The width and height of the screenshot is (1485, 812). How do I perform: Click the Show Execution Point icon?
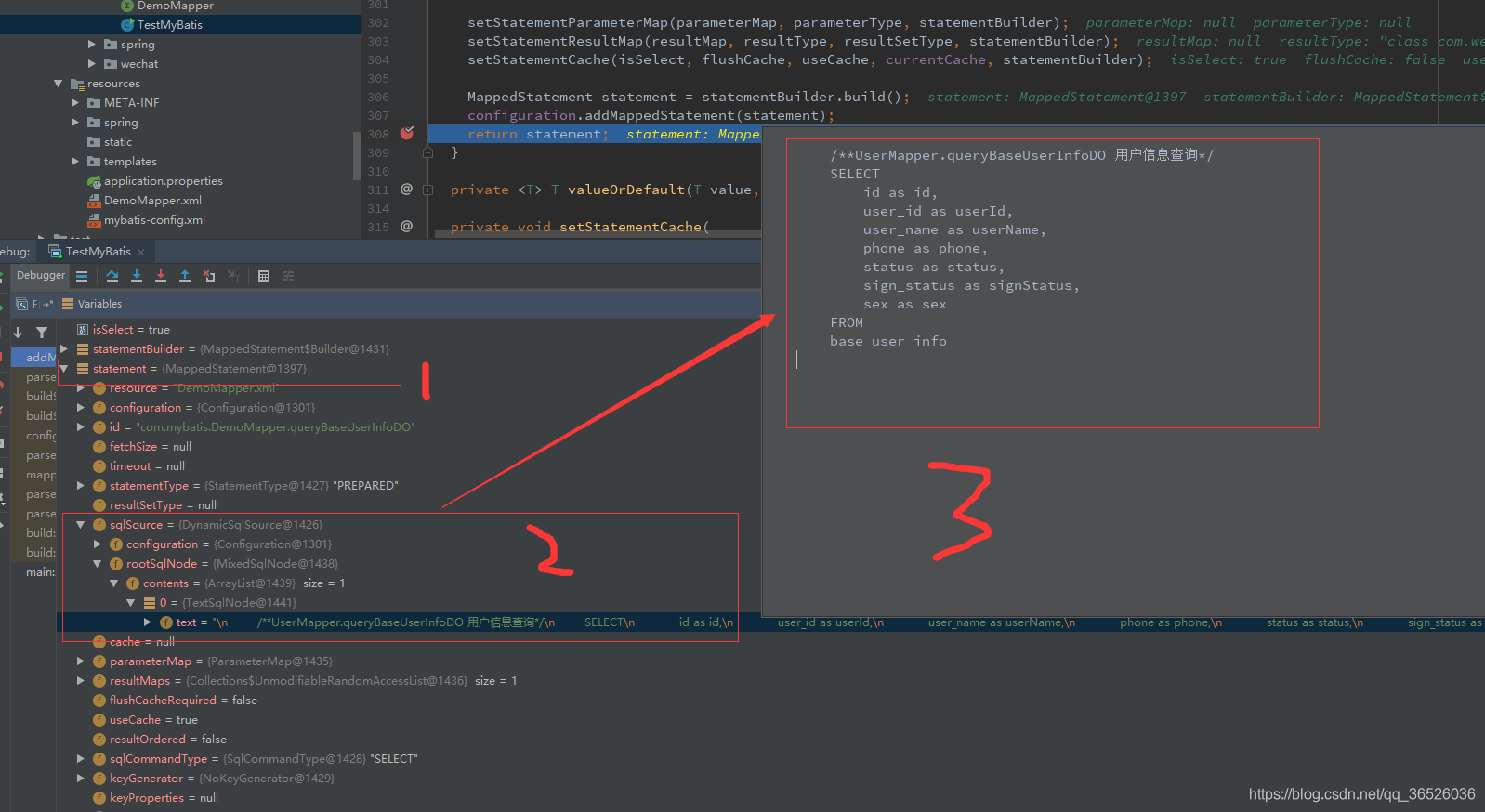pos(82,276)
